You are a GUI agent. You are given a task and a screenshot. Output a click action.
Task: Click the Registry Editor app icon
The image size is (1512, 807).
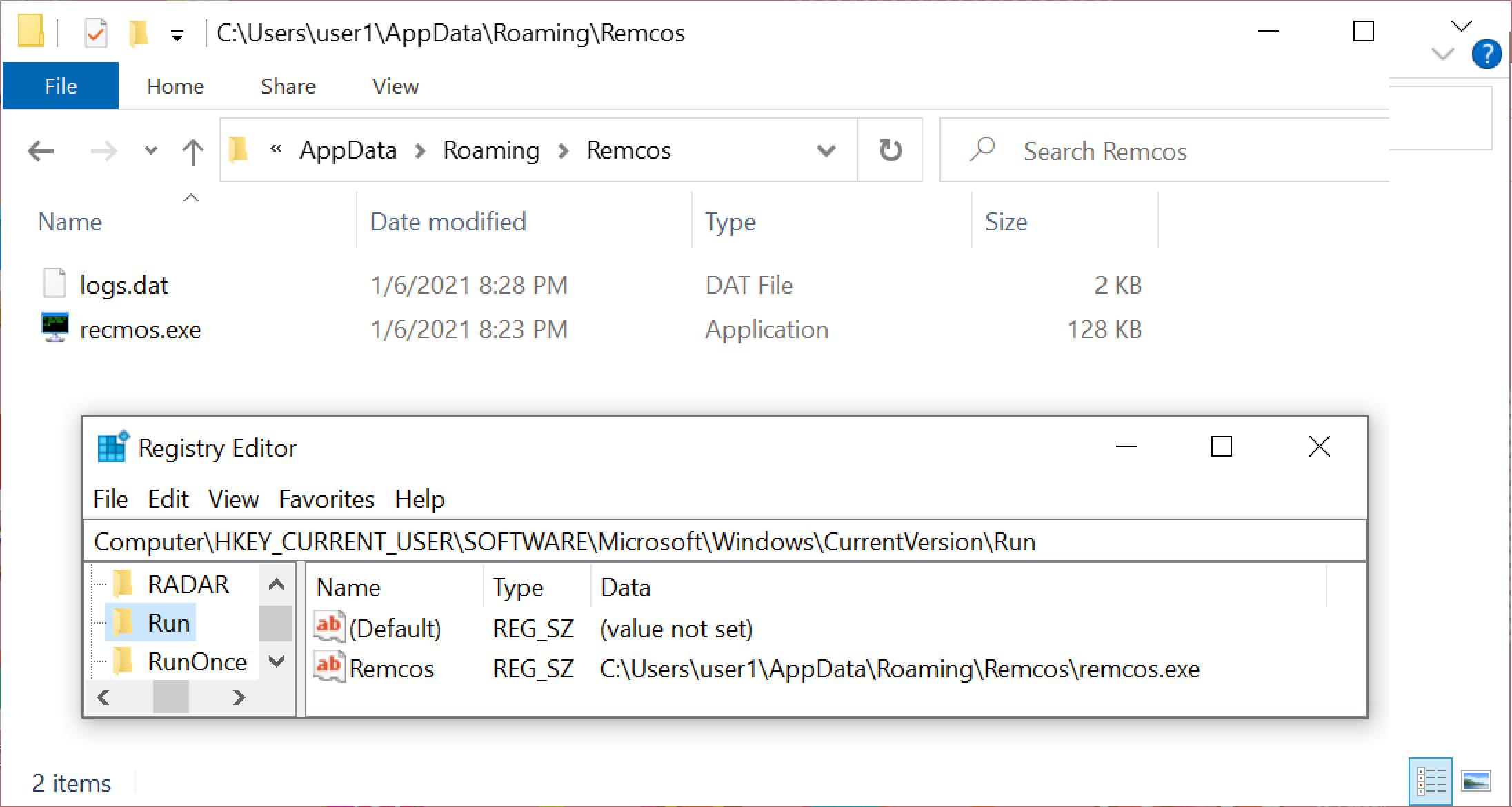coord(112,446)
